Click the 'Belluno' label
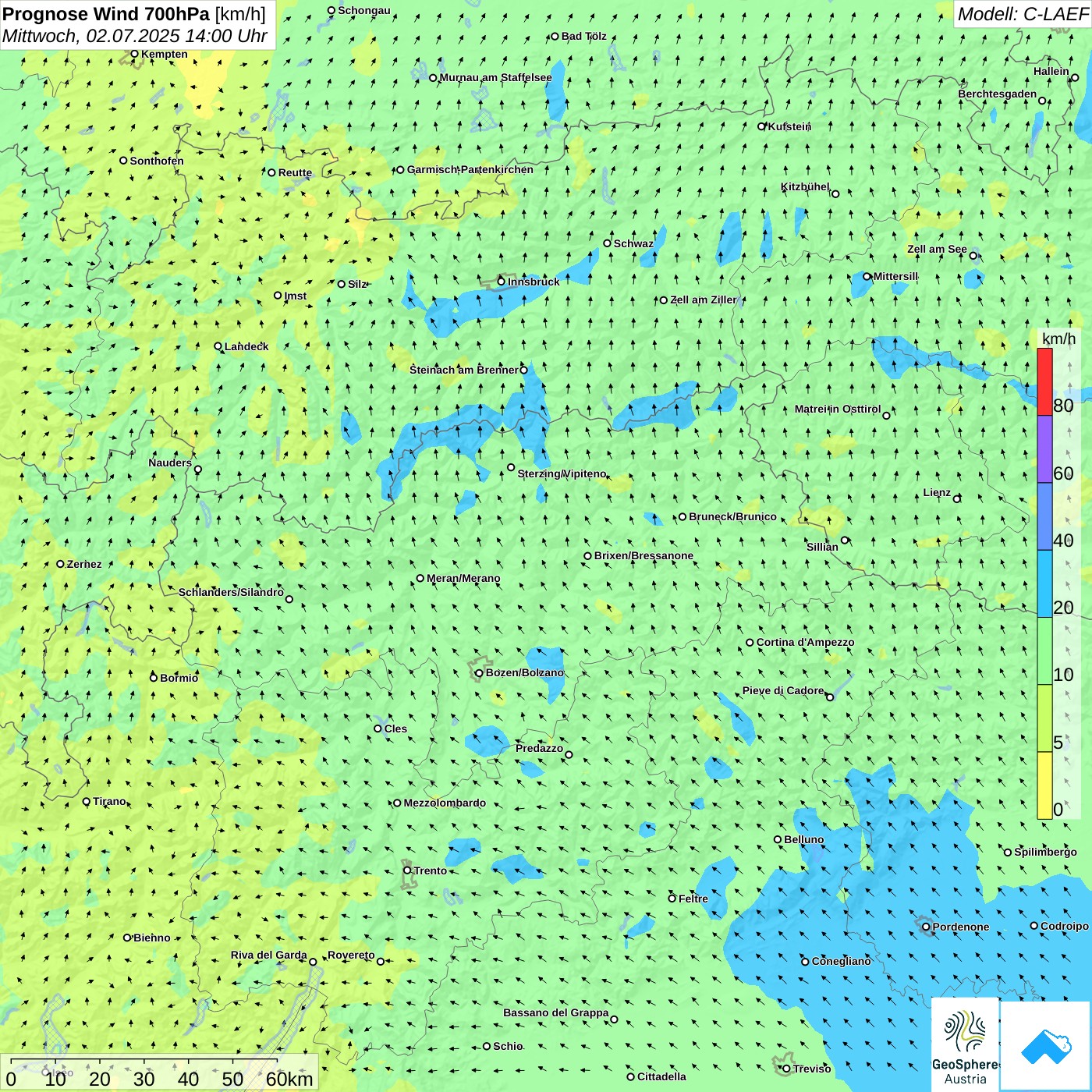The width and height of the screenshot is (1092, 1092). point(803,839)
